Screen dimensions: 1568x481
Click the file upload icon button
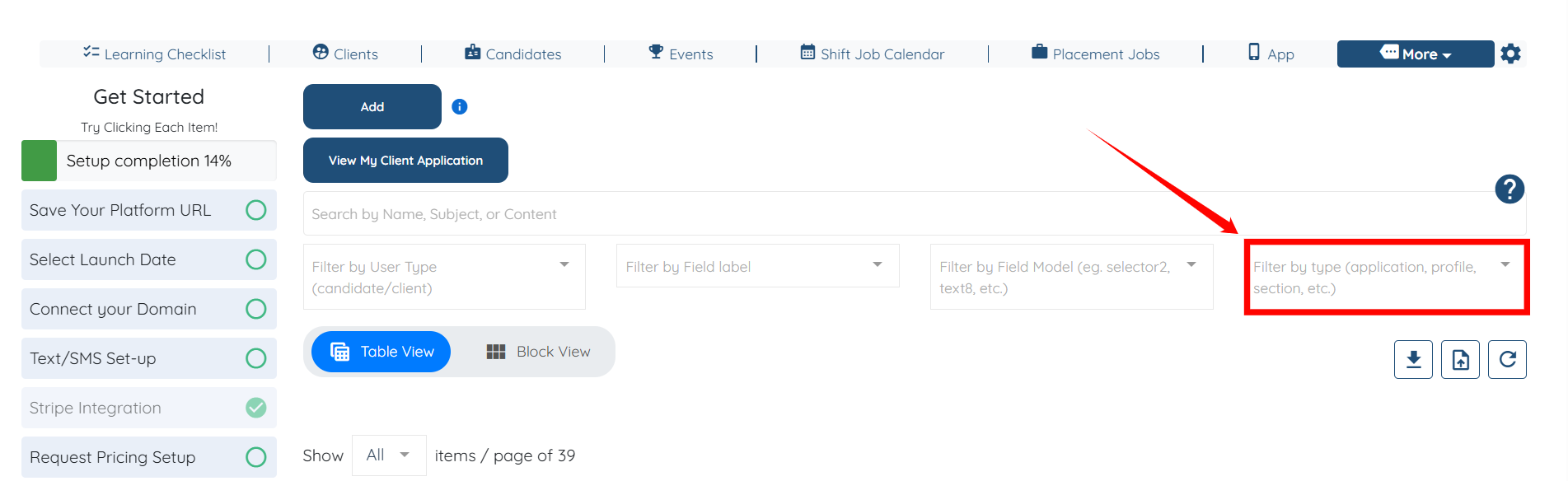tap(1460, 360)
